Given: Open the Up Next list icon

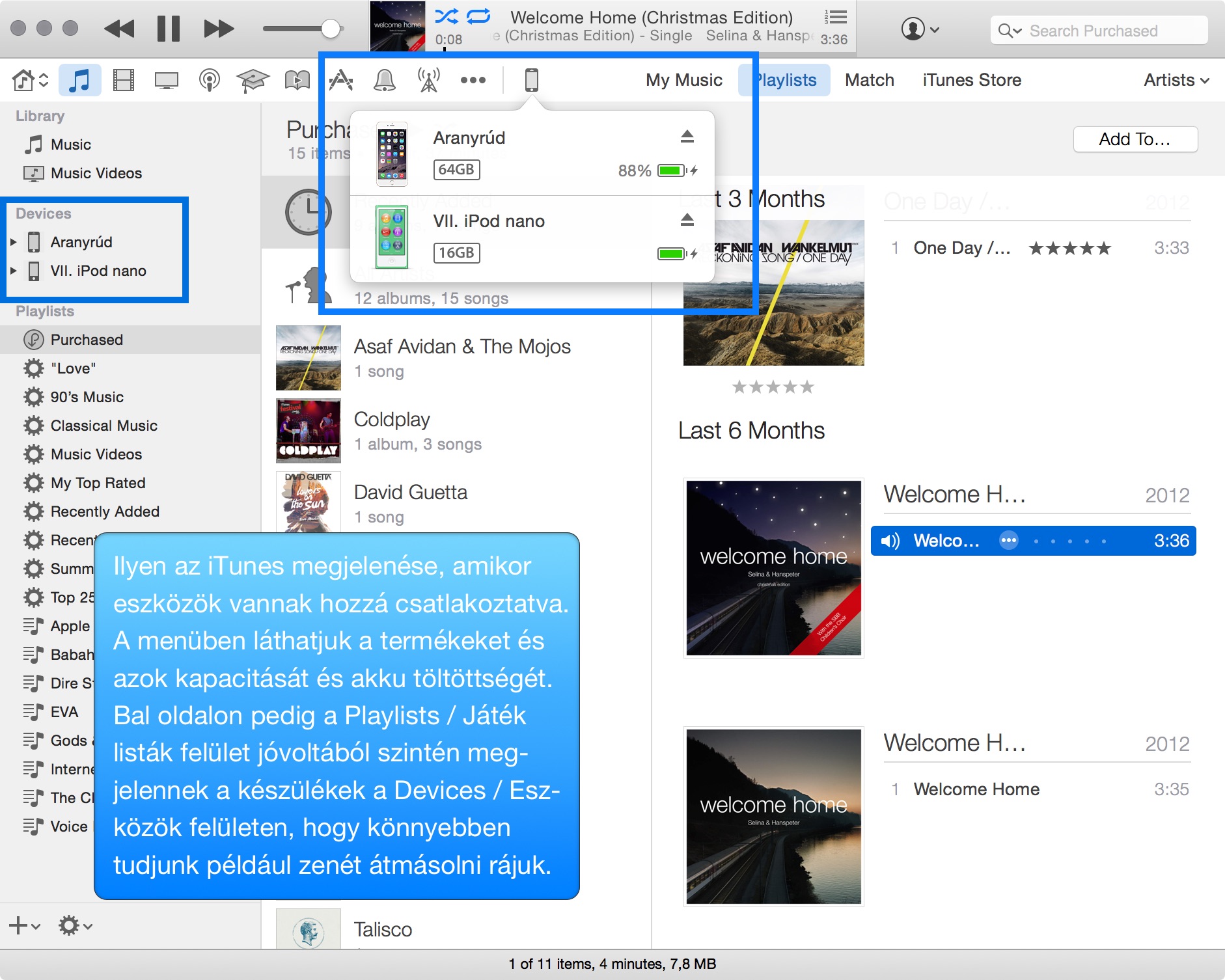Looking at the screenshot, I should [836, 17].
